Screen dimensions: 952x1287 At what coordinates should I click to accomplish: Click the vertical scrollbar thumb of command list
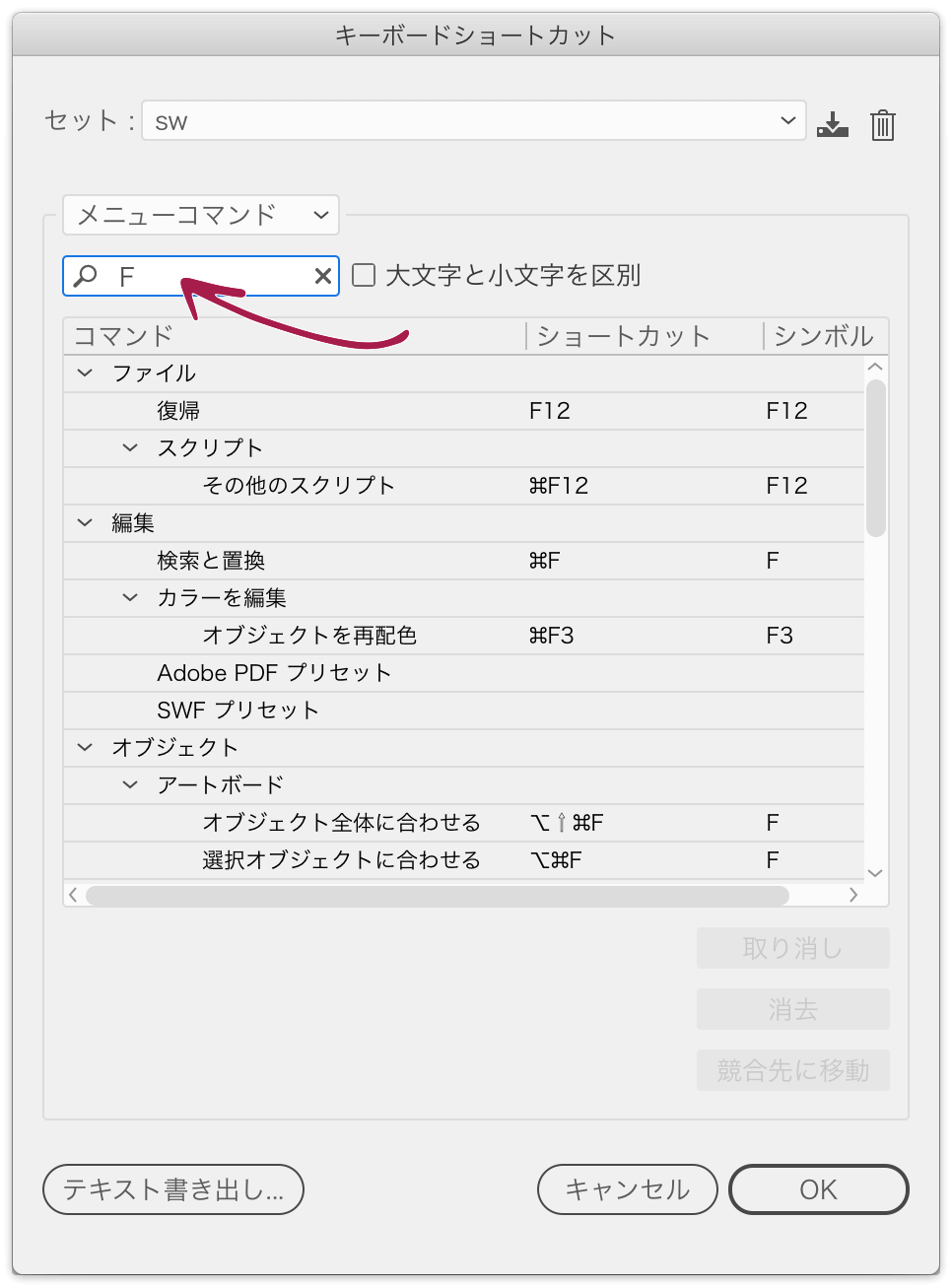[x=876, y=458]
